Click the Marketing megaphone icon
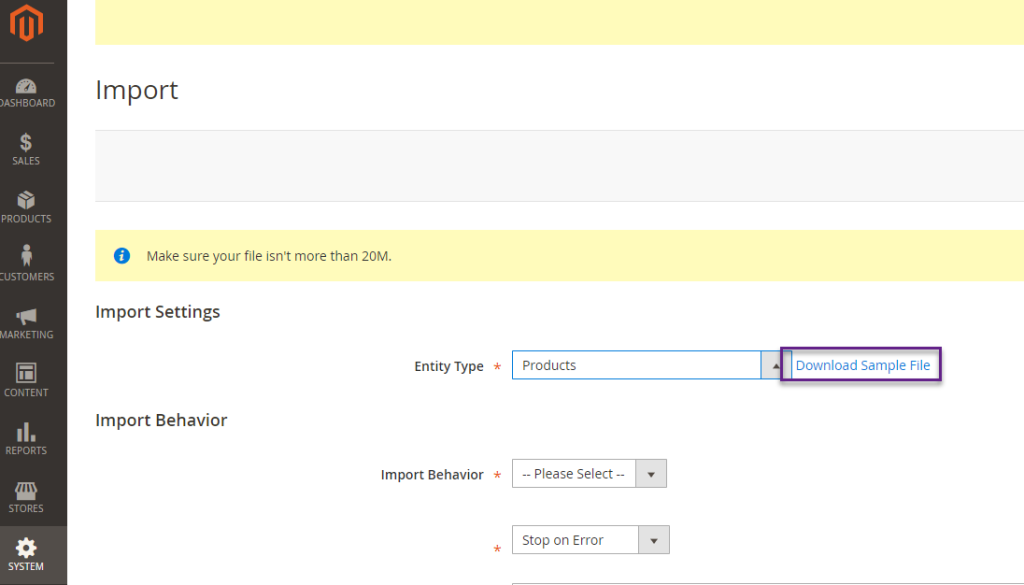This screenshot has height=585, width=1024. pos(26,323)
